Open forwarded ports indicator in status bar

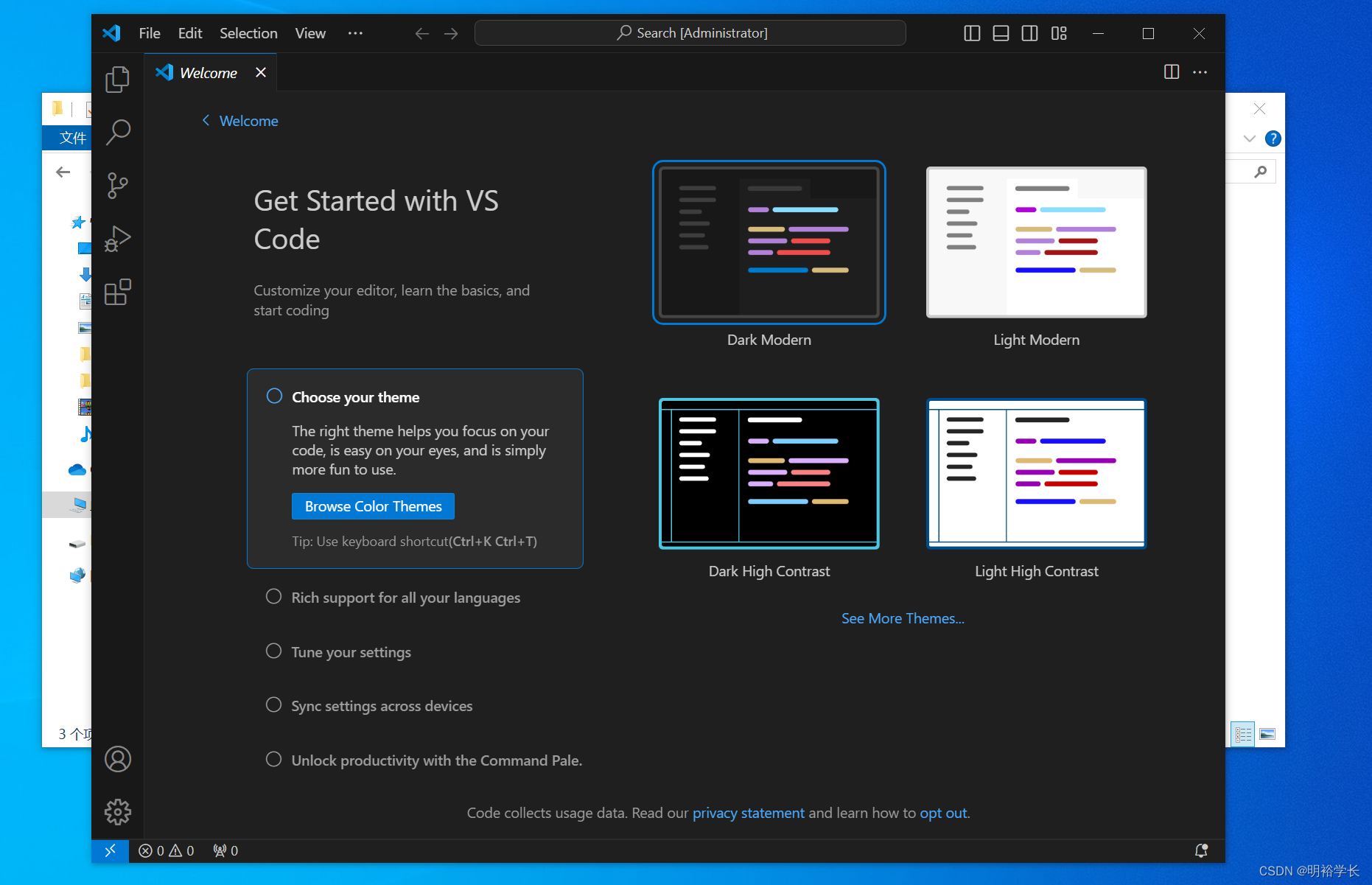point(225,851)
